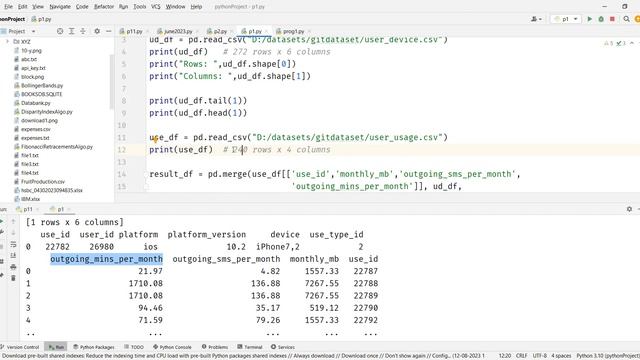Screen dimensions: 640x360
Task: Place the cursor on line 11 read_csv statement
Action: [298, 138]
